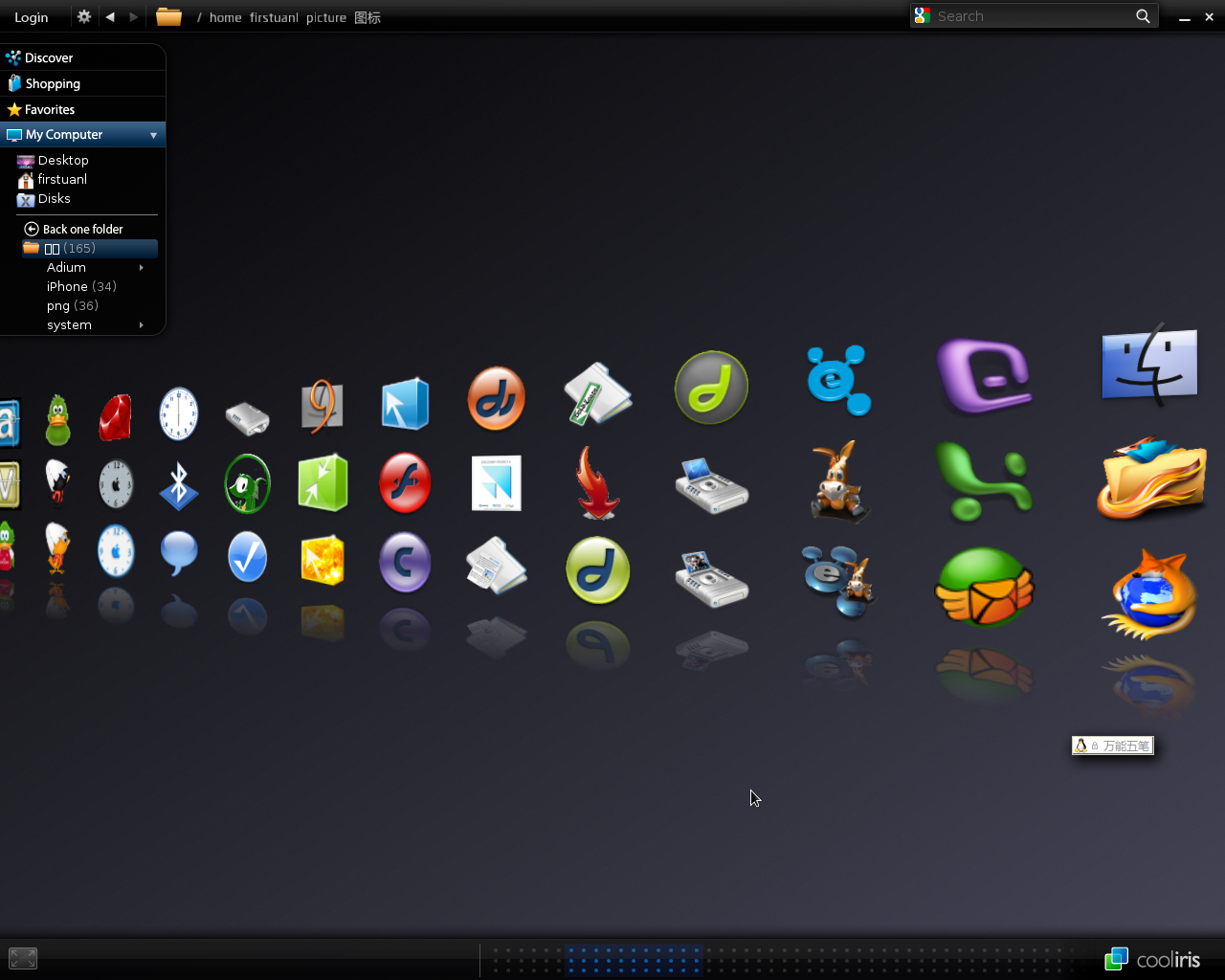Open the iPhone (34) folder

(x=81, y=287)
